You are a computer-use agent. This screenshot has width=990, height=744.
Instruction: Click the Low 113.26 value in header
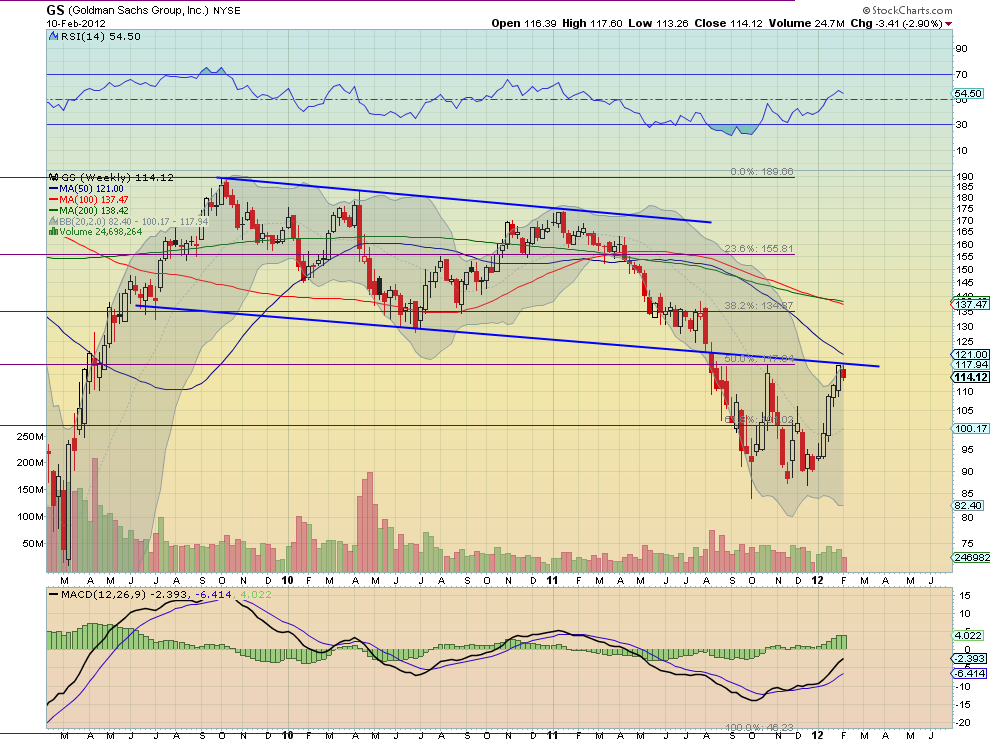tap(658, 23)
